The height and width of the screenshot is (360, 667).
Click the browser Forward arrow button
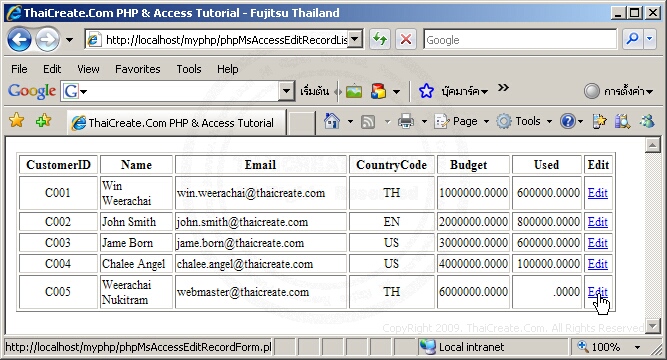[47, 40]
